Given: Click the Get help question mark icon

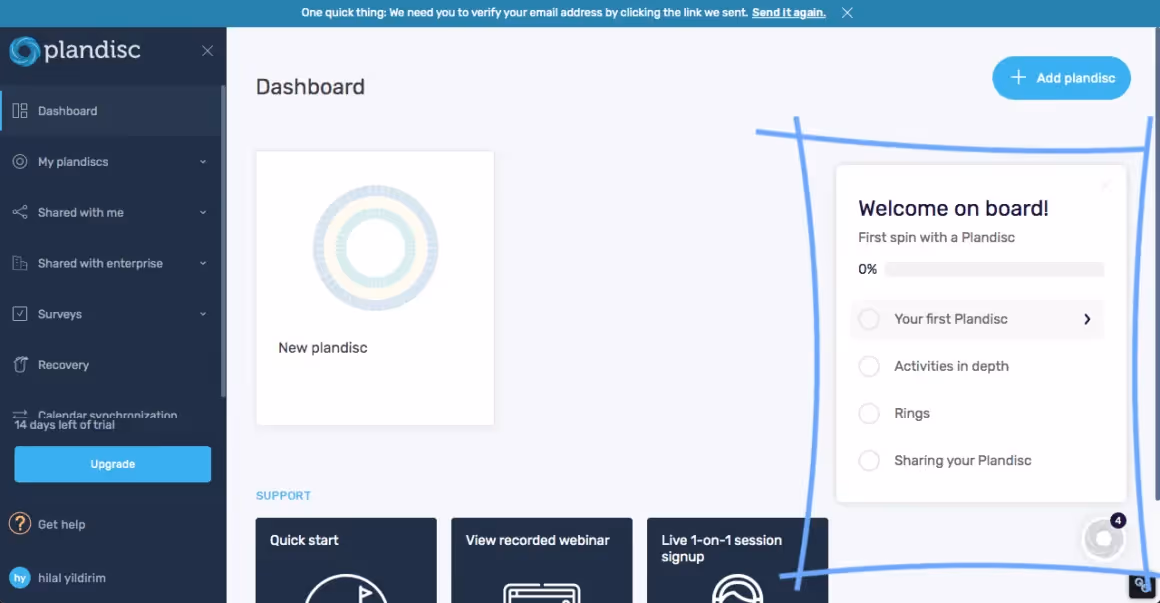Looking at the screenshot, I should click(20, 524).
